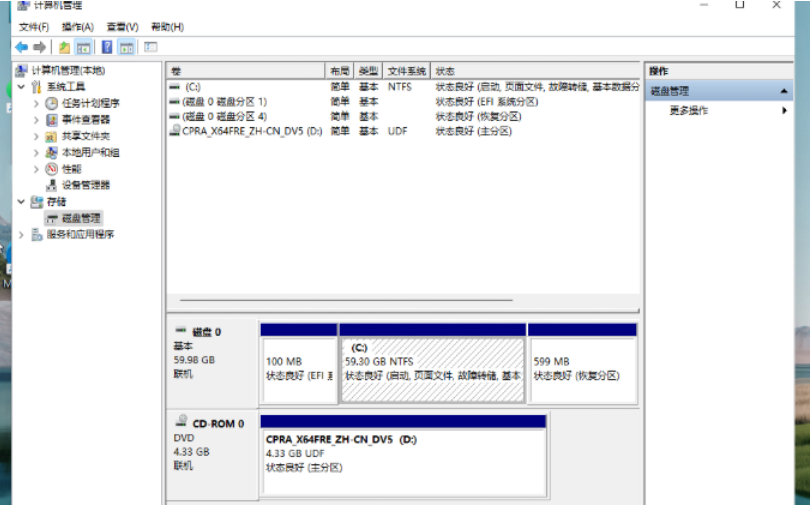
Task: Open the 帮助(H) menu
Action: coord(167,27)
